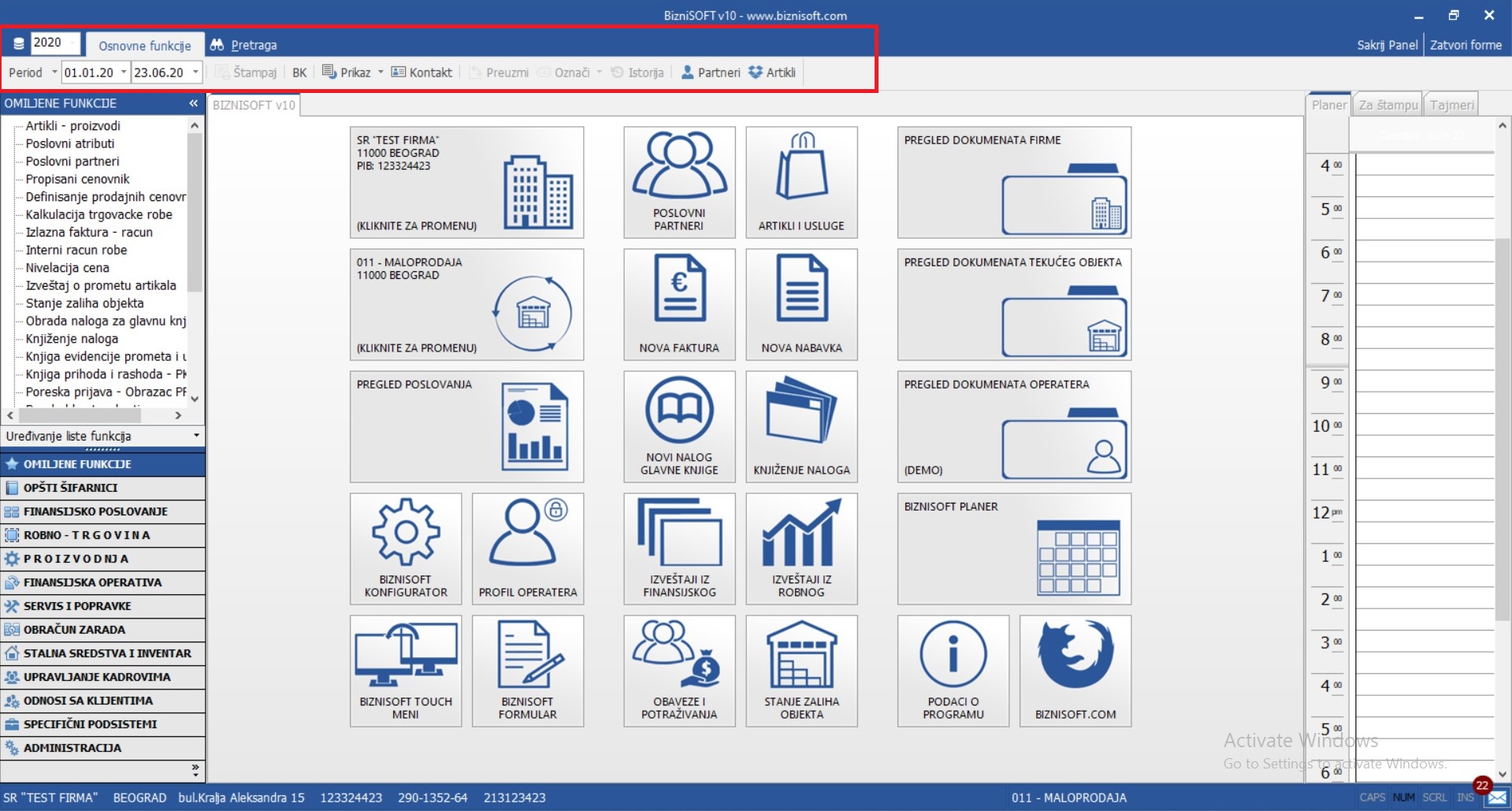
Task: Open the BizniSoft Planer calendar tile
Action: pos(1015,549)
